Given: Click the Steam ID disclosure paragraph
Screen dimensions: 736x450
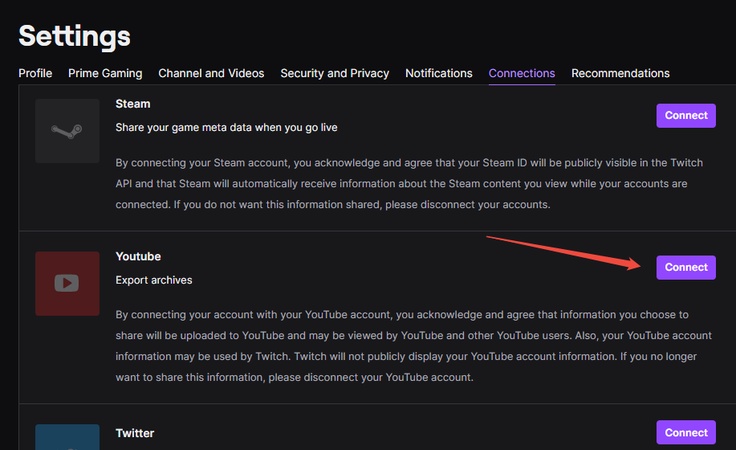Looking at the screenshot, I should click(409, 183).
